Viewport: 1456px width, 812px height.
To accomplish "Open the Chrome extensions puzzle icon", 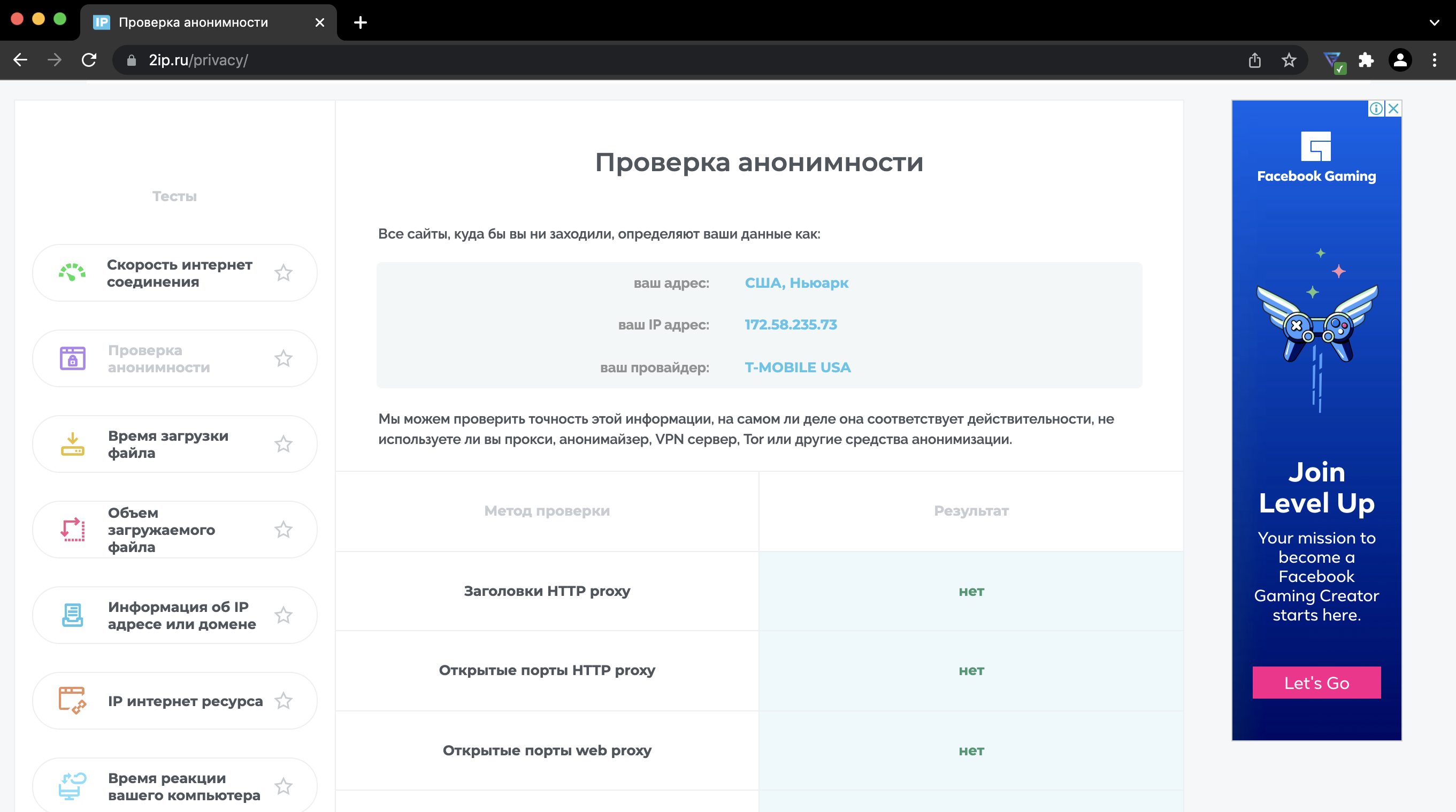I will tap(1366, 60).
